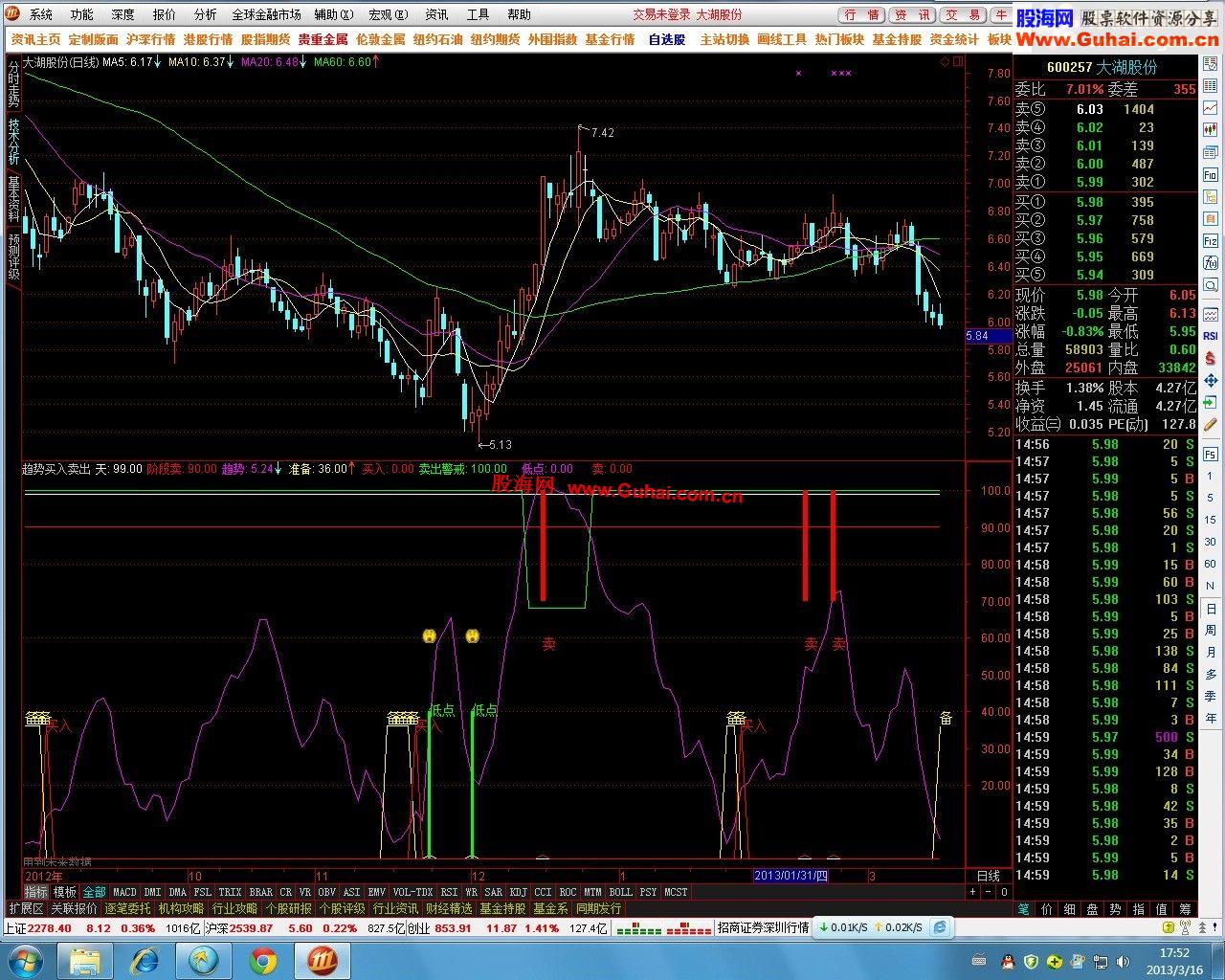The width and height of the screenshot is (1225, 980).
Task: Open 热门板块 toolbar item
Action: (839, 39)
